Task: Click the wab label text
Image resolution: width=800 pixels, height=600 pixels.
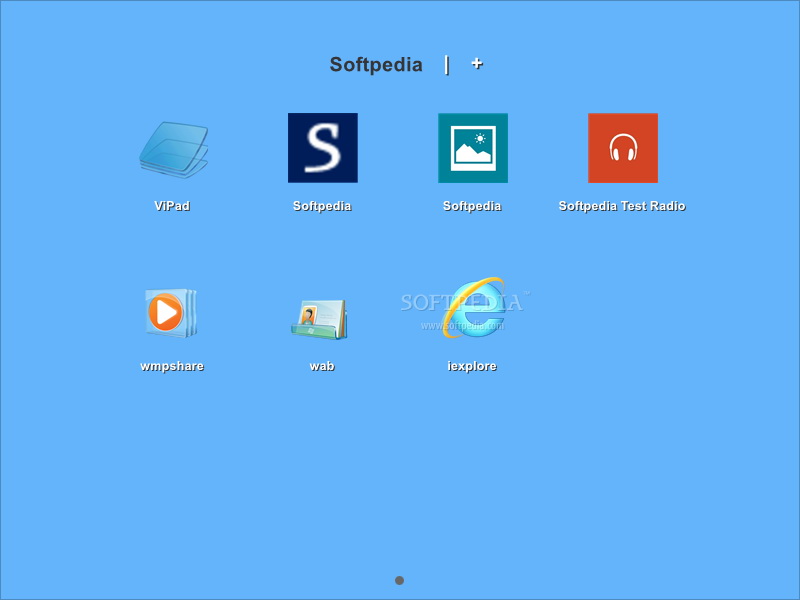Action: tap(322, 366)
